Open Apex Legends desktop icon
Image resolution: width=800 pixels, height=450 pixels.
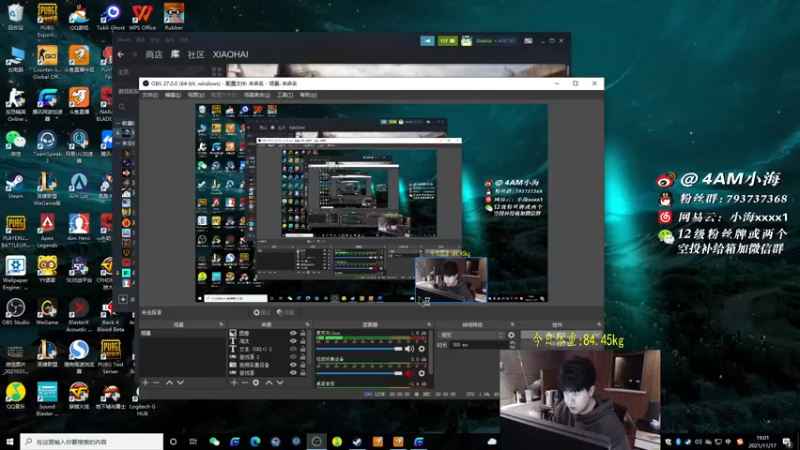click(47, 231)
